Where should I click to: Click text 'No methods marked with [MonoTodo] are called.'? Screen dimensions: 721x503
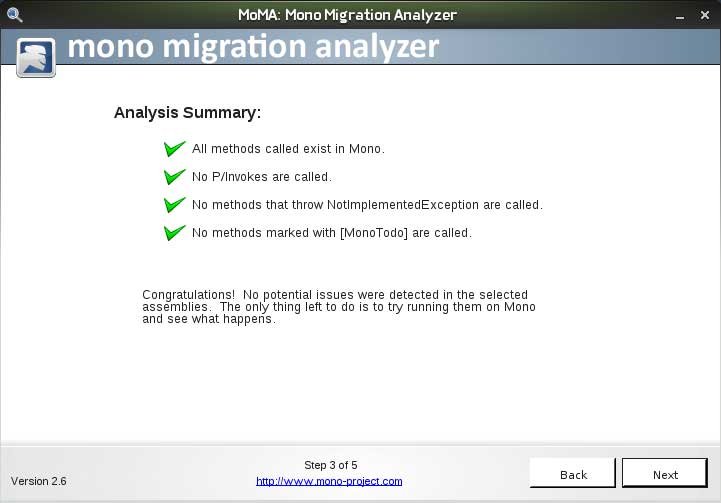click(332, 233)
